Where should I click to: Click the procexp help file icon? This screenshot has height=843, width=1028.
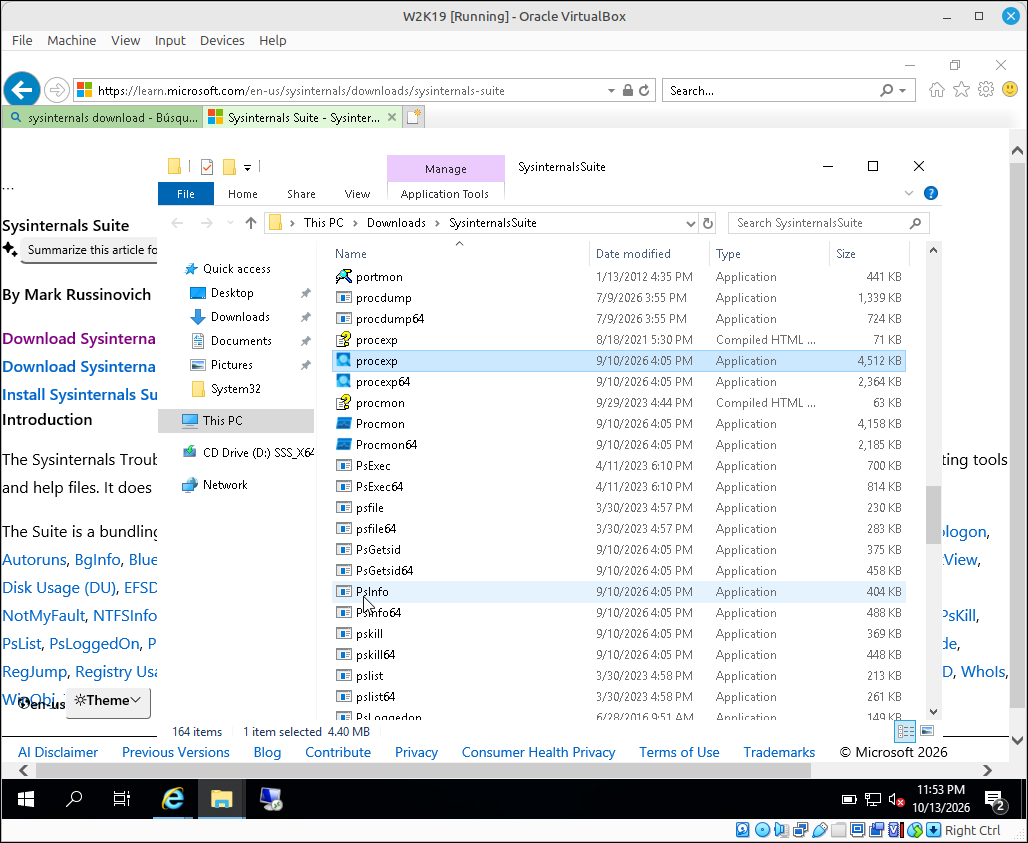(344, 340)
